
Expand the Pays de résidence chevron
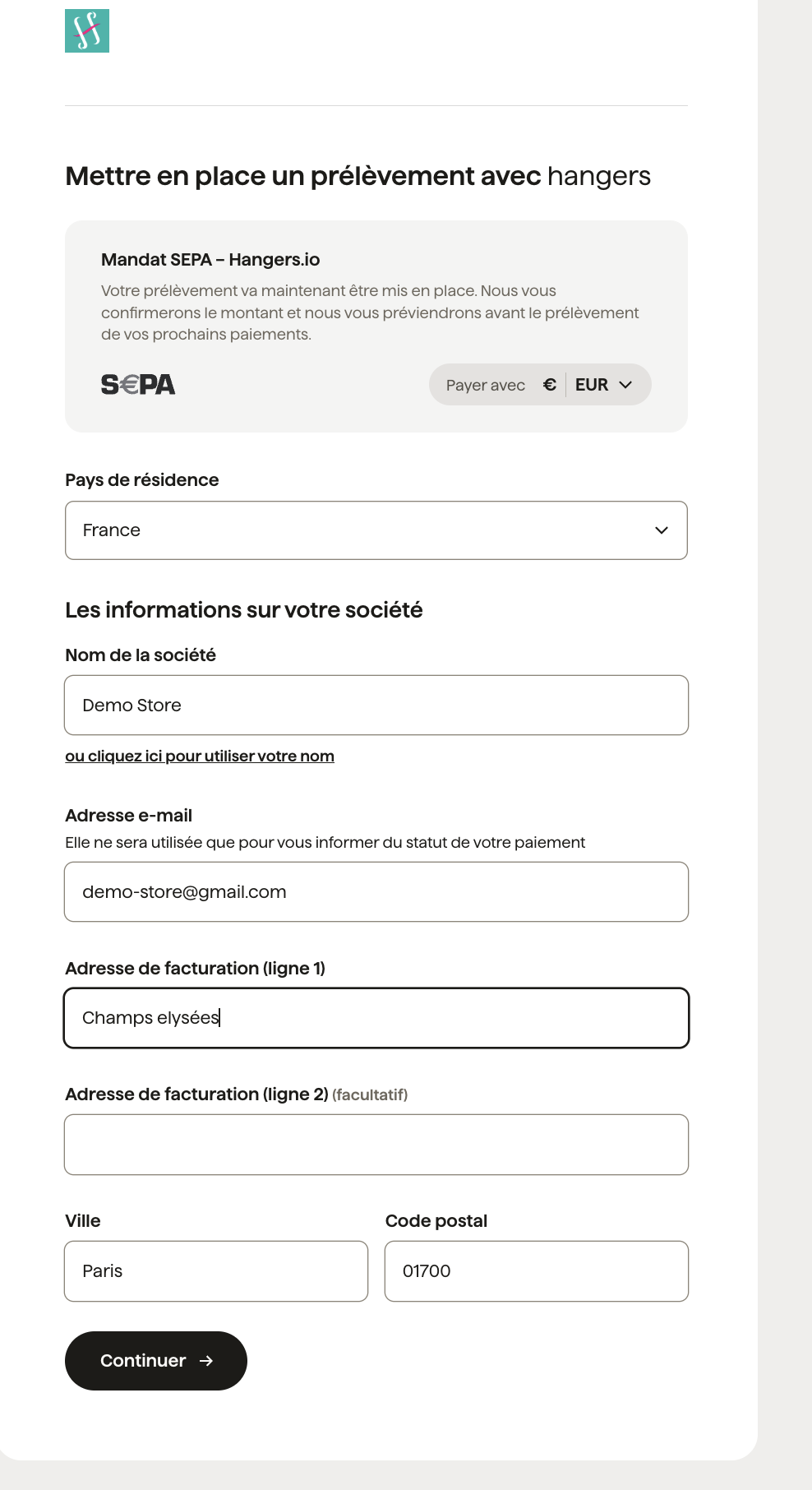(x=662, y=530)
